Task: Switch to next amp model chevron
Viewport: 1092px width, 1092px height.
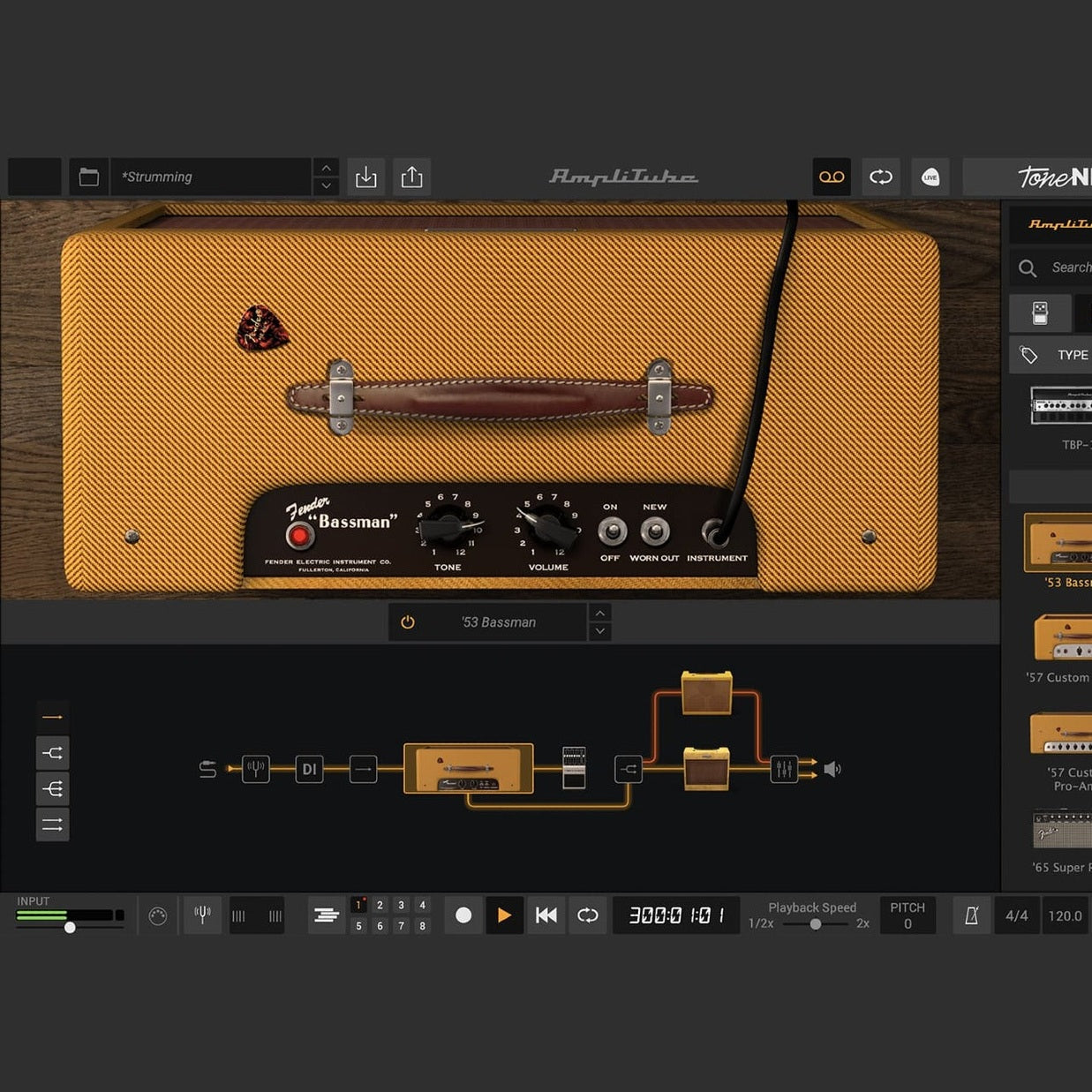Action: tap(600, 631)
